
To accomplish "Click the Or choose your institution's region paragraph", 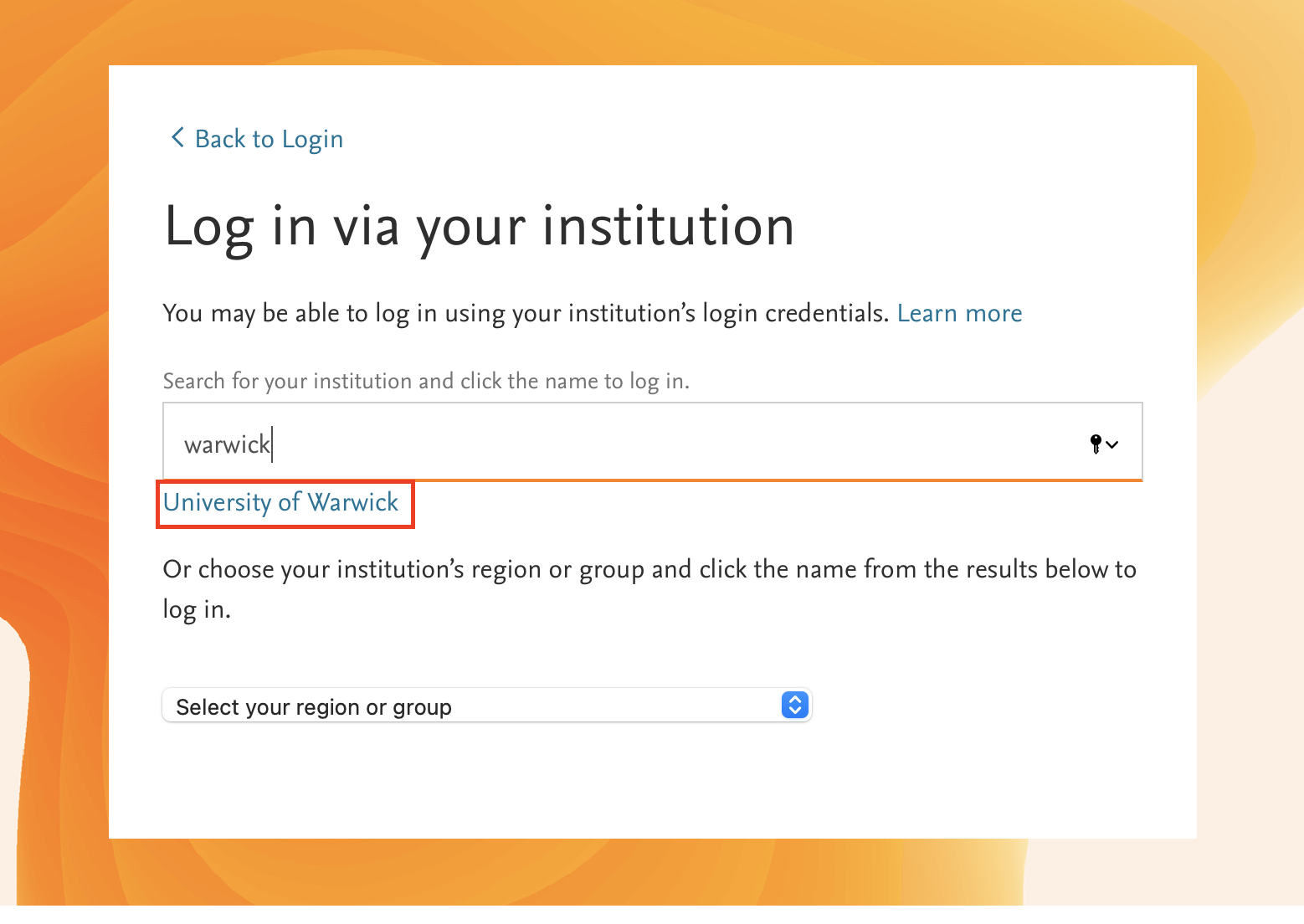I will [x=649, y=570].
